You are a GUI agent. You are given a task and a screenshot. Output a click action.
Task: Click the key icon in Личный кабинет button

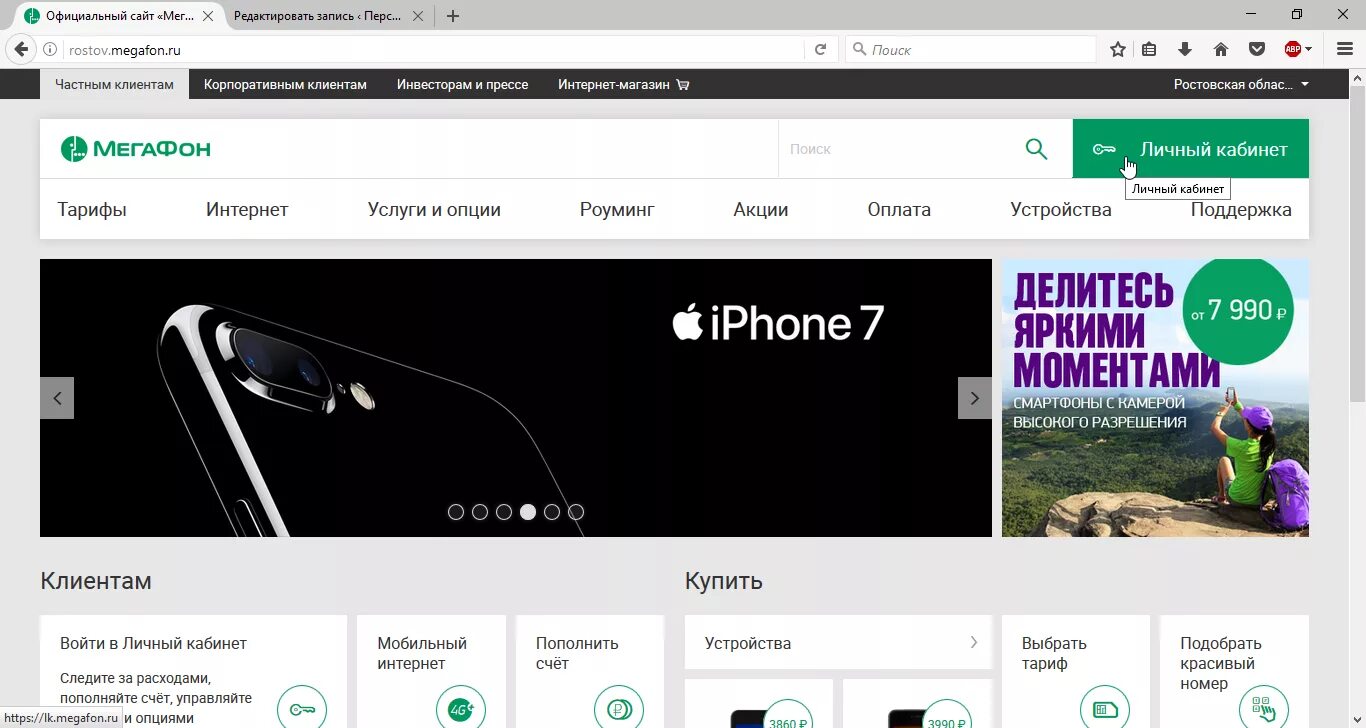1104,149
